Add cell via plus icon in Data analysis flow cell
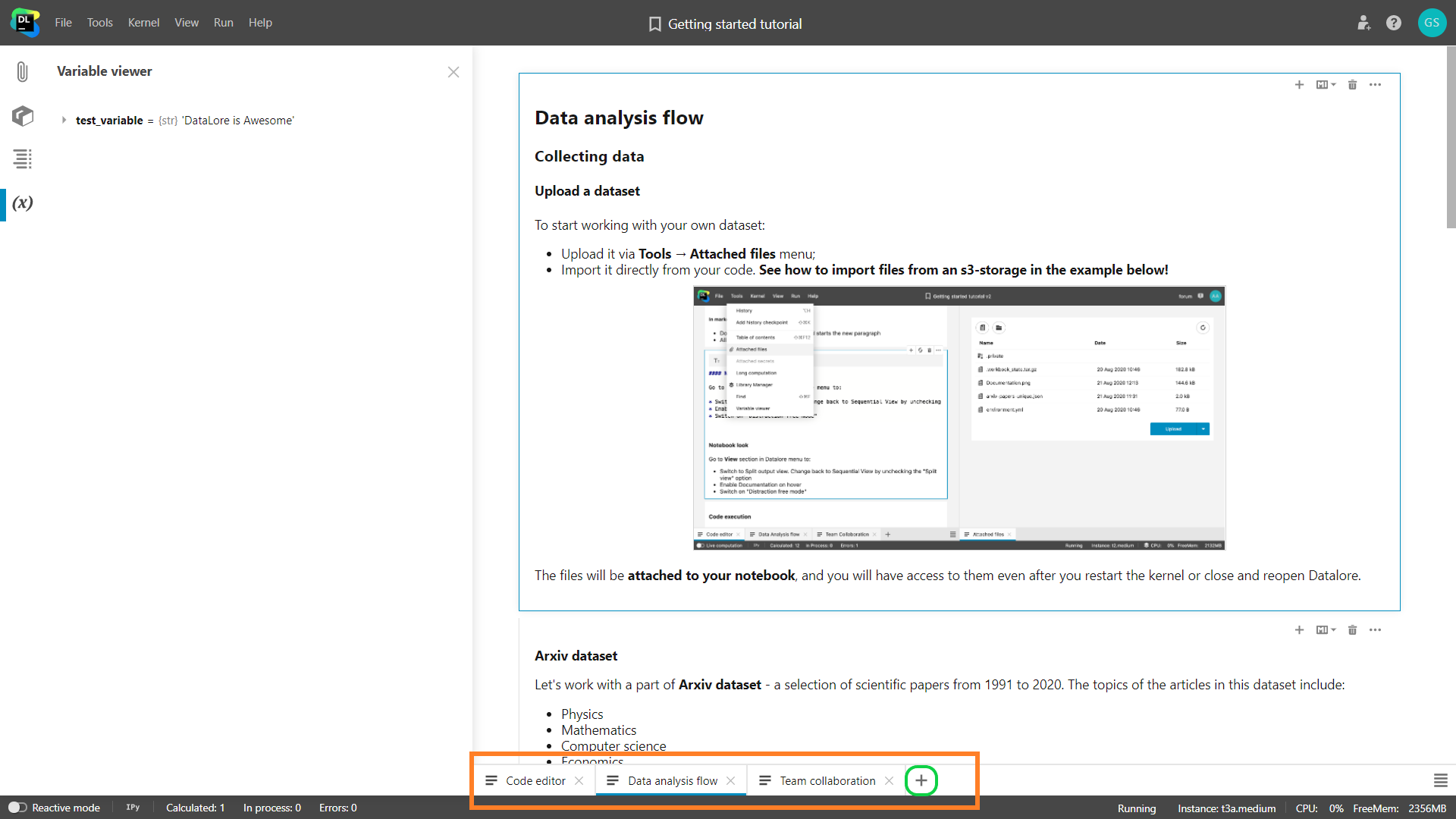 (1299, 85)
